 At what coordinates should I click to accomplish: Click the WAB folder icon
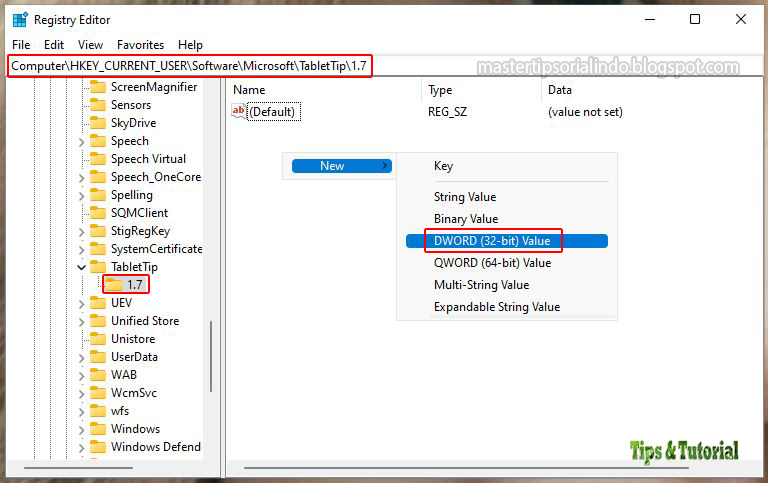coord(98,375)
